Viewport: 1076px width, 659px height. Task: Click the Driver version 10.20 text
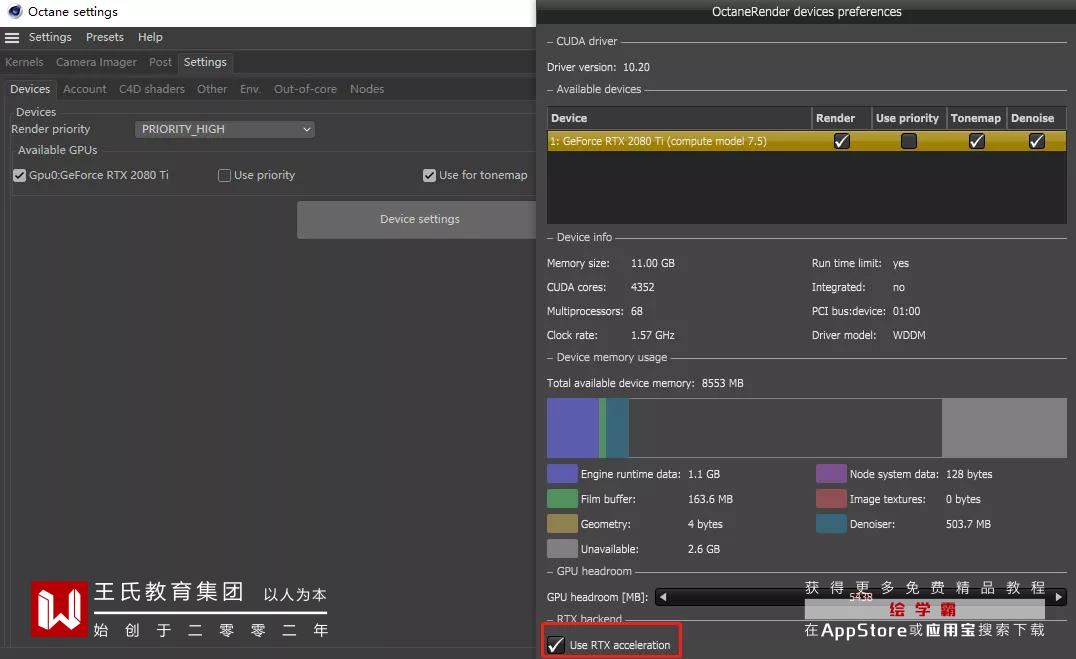pyautogui.click(x=598, y=67)
